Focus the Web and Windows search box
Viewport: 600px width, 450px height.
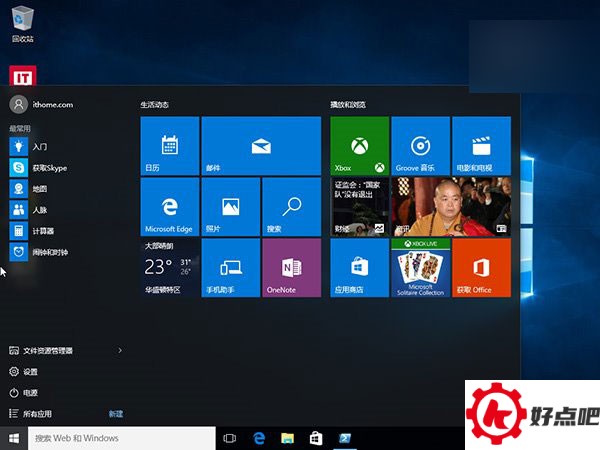(x=122, y=438)
